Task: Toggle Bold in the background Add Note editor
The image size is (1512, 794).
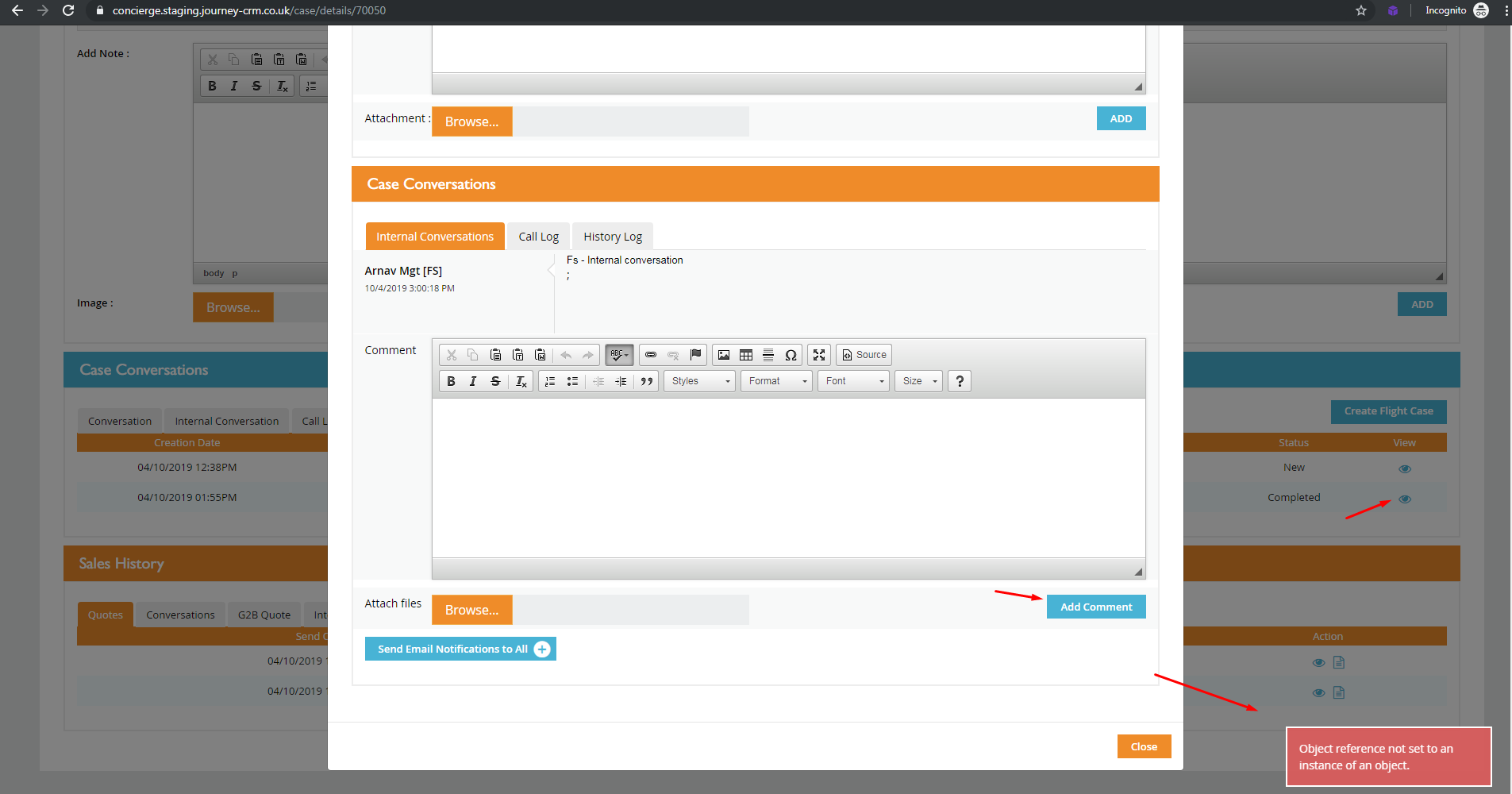Action: pos(212,86)
